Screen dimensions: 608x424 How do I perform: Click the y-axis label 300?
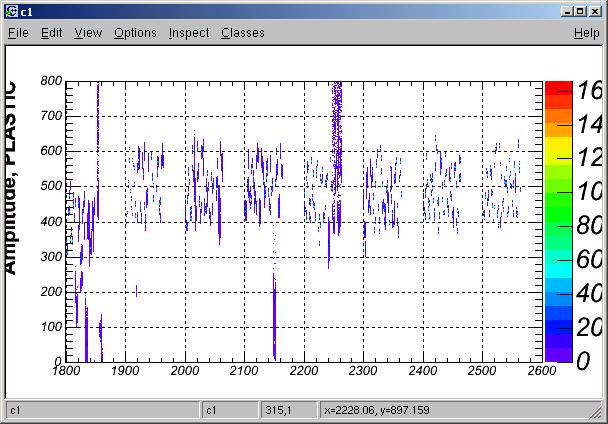[51, 256]
